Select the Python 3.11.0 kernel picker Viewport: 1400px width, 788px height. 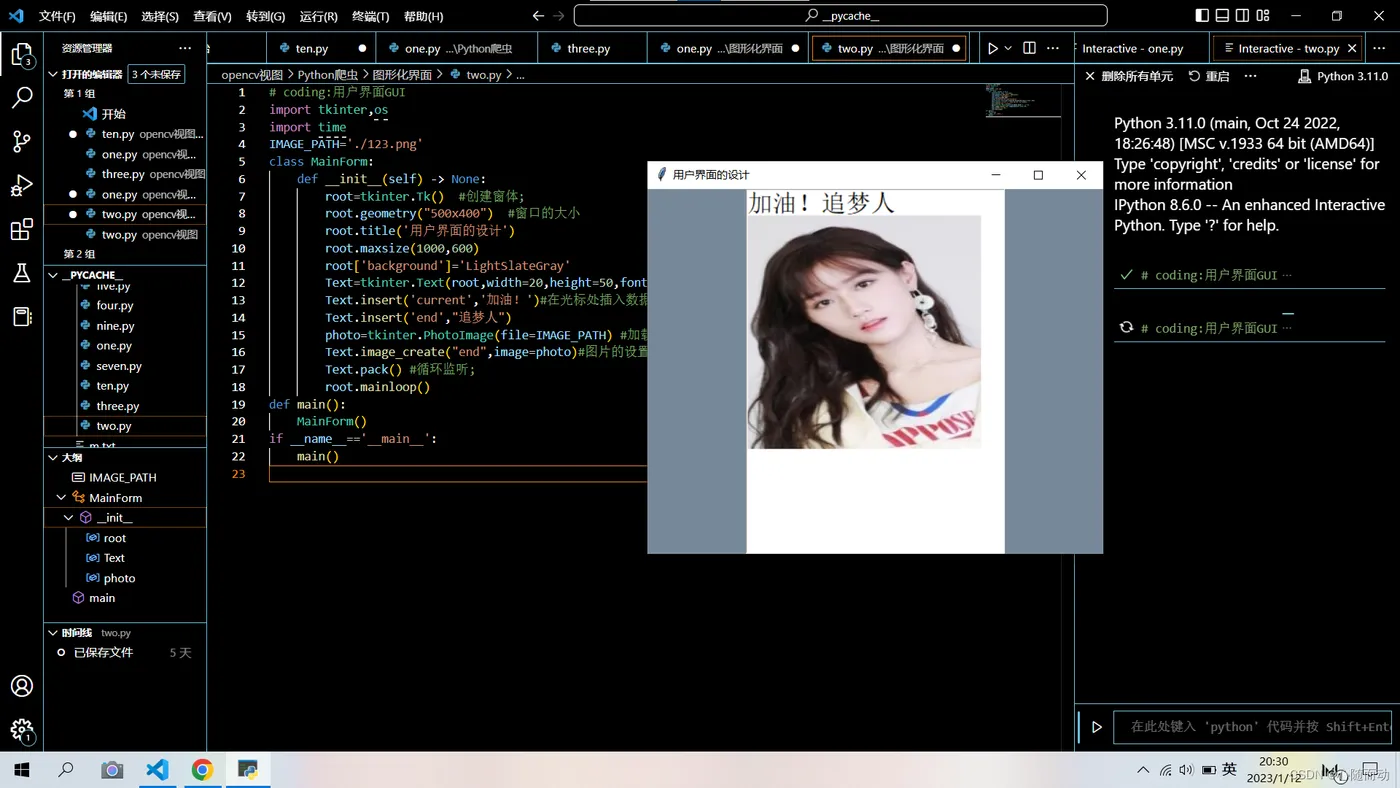1342,76
